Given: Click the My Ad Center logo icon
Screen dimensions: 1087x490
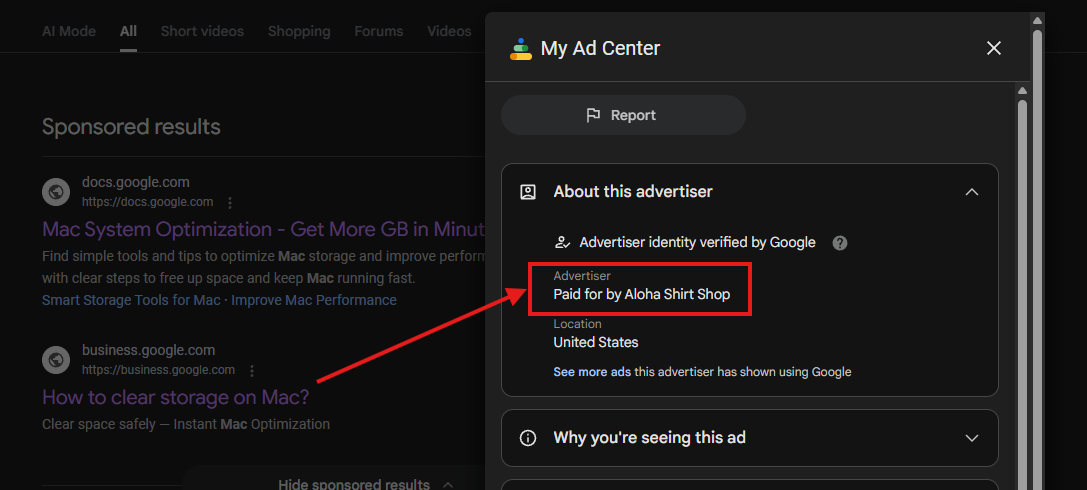Looking at the screenshot, I should coord(520,48).
